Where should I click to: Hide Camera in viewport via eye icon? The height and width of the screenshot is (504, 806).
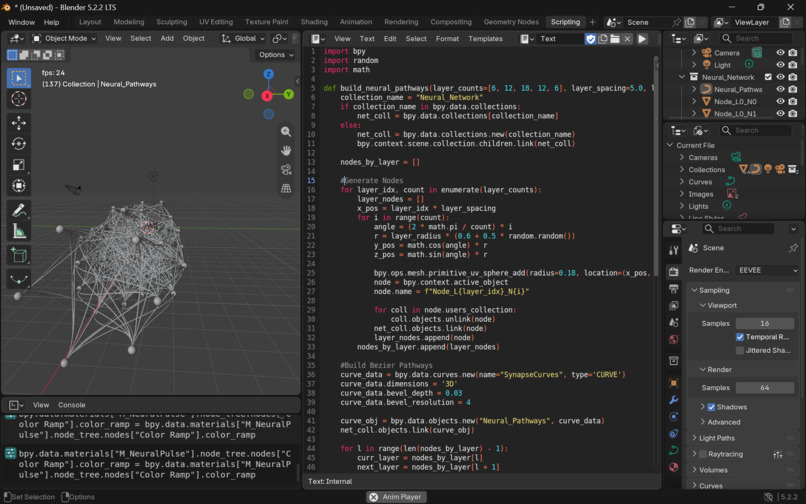(780, 52)
